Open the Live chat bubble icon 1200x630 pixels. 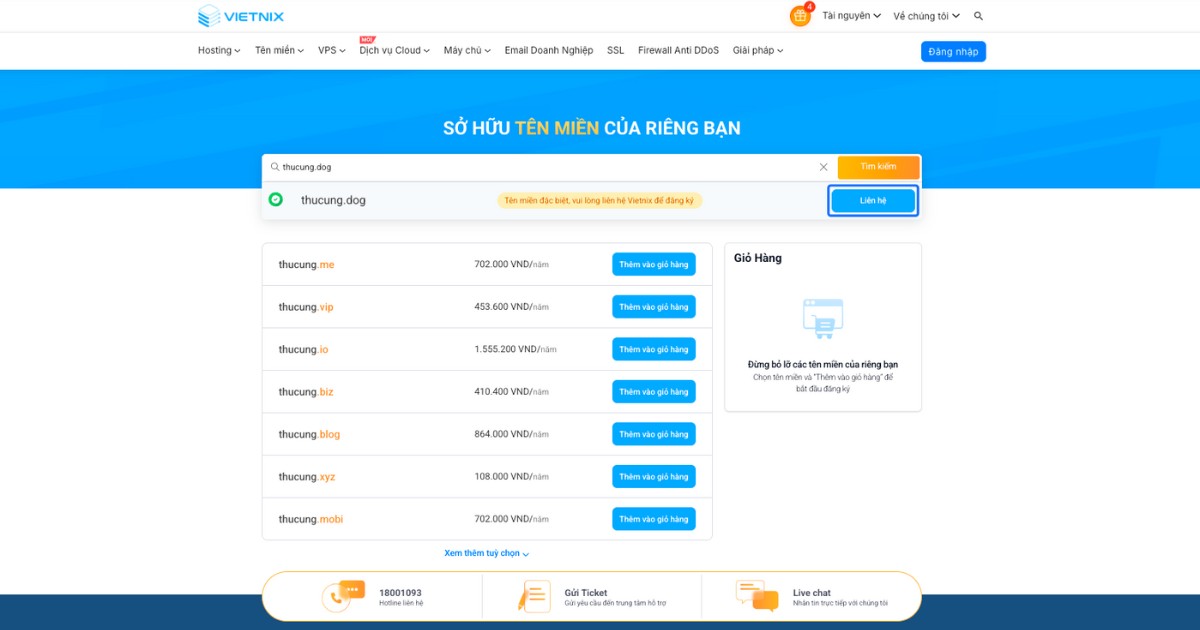[757, 594]
